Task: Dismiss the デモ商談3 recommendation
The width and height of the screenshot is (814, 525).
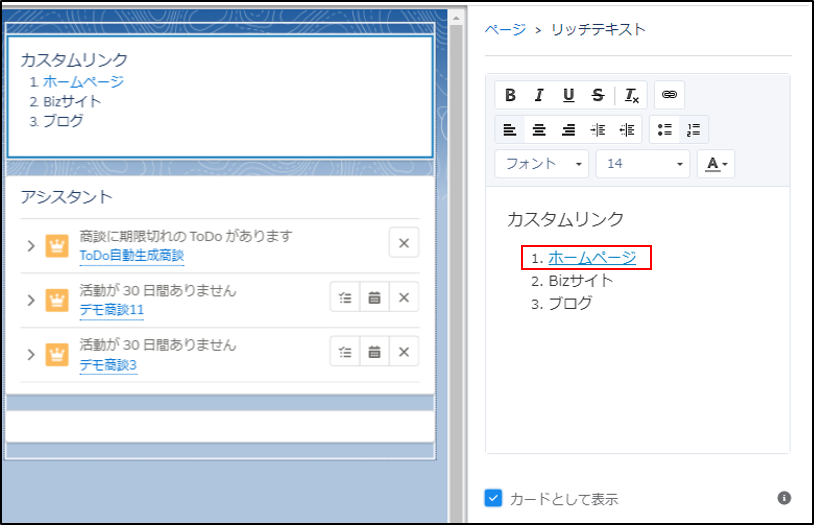Action: pyautogui.click(x=404, y=352)
